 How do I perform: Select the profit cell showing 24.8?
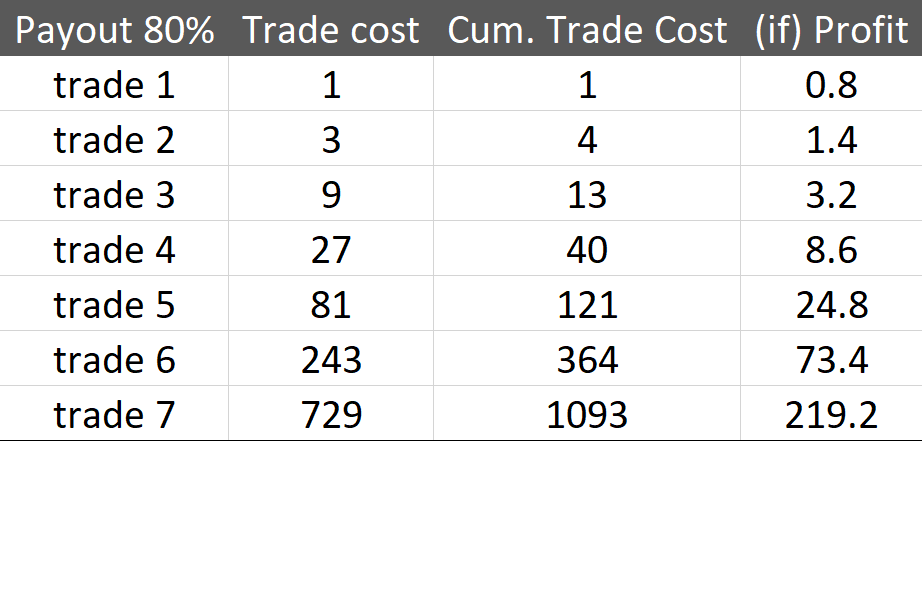[831, 303]
